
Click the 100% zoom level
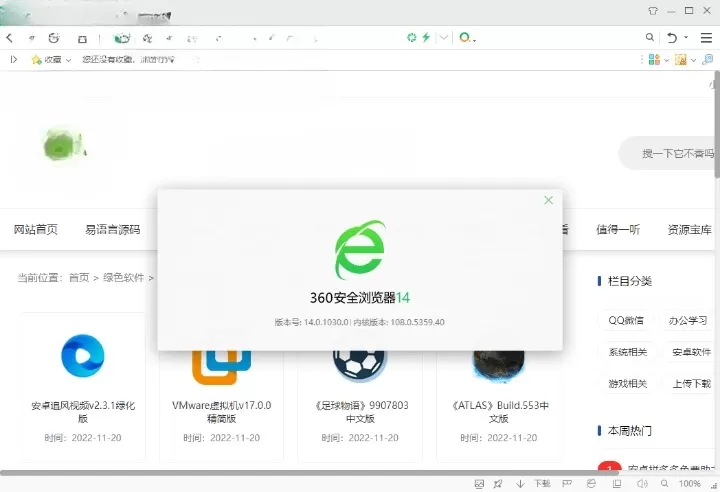(x=689, y=484)
